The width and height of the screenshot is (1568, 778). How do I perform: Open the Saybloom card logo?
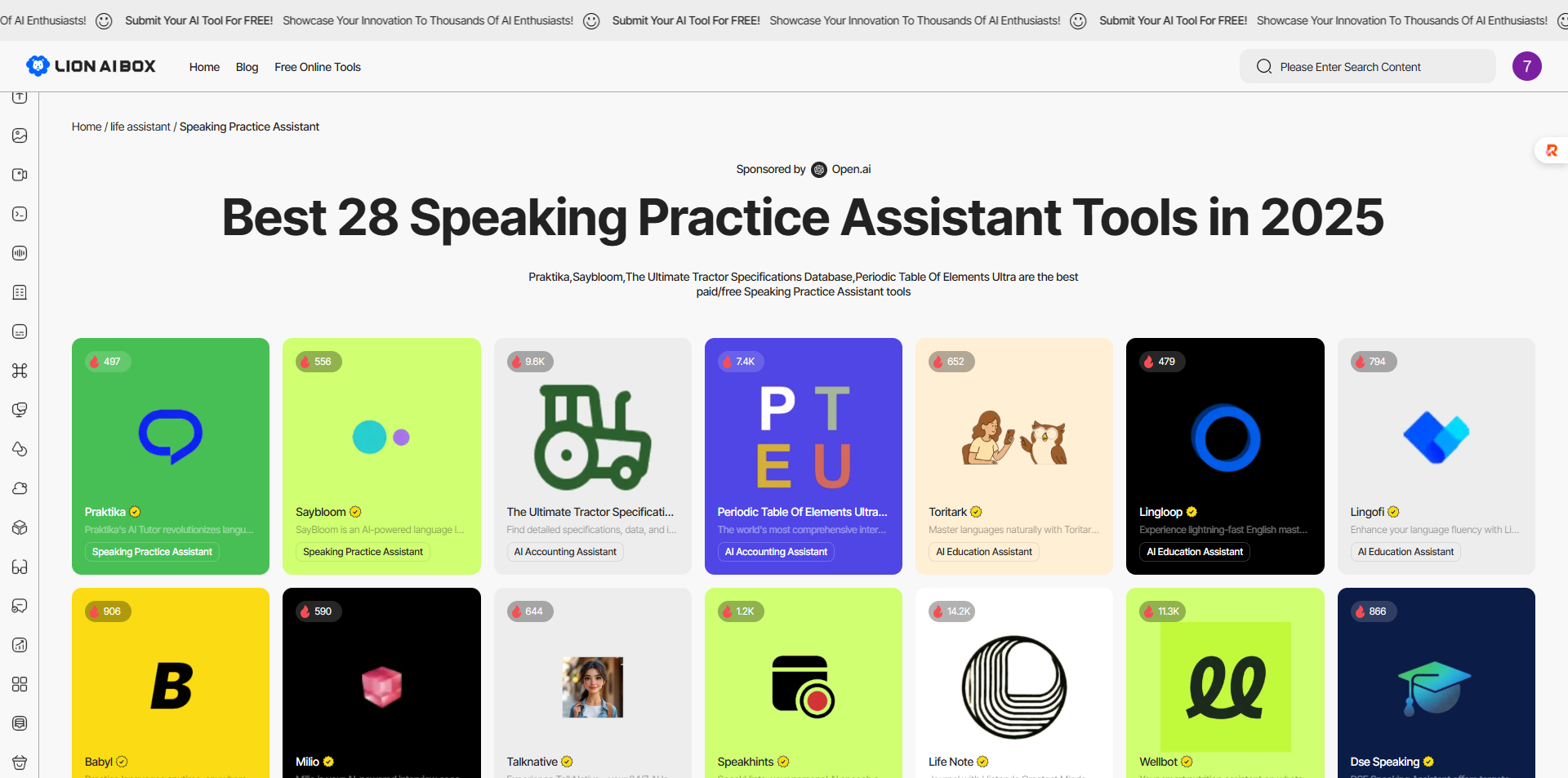[x=381, y=437]
